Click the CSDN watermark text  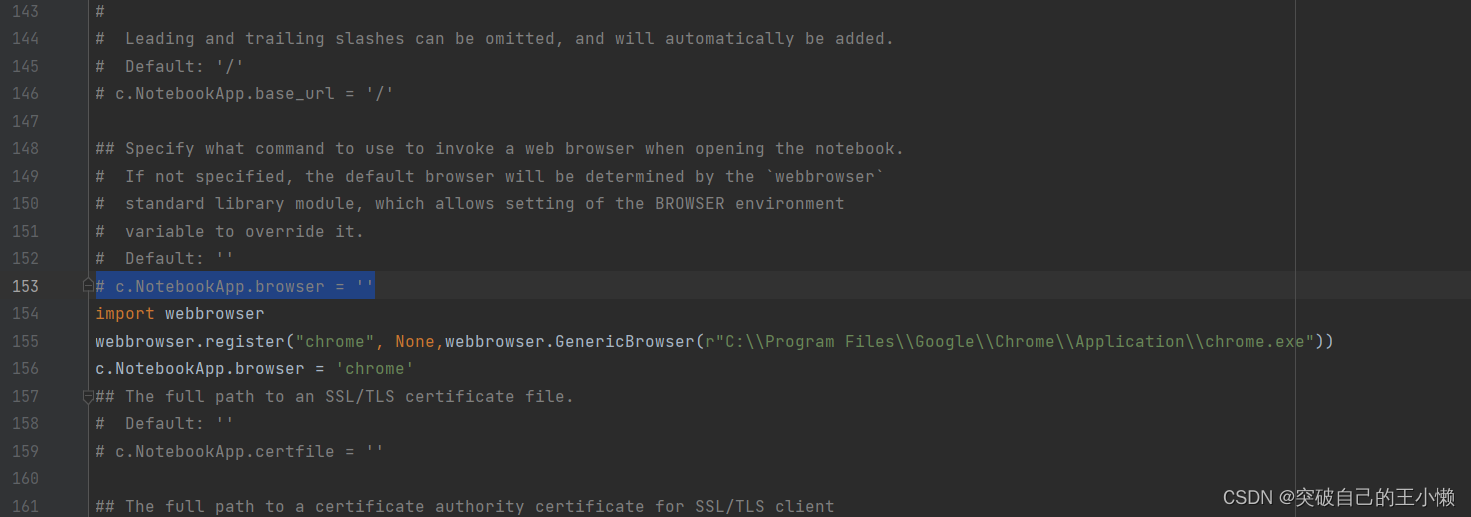[1338, 497]
